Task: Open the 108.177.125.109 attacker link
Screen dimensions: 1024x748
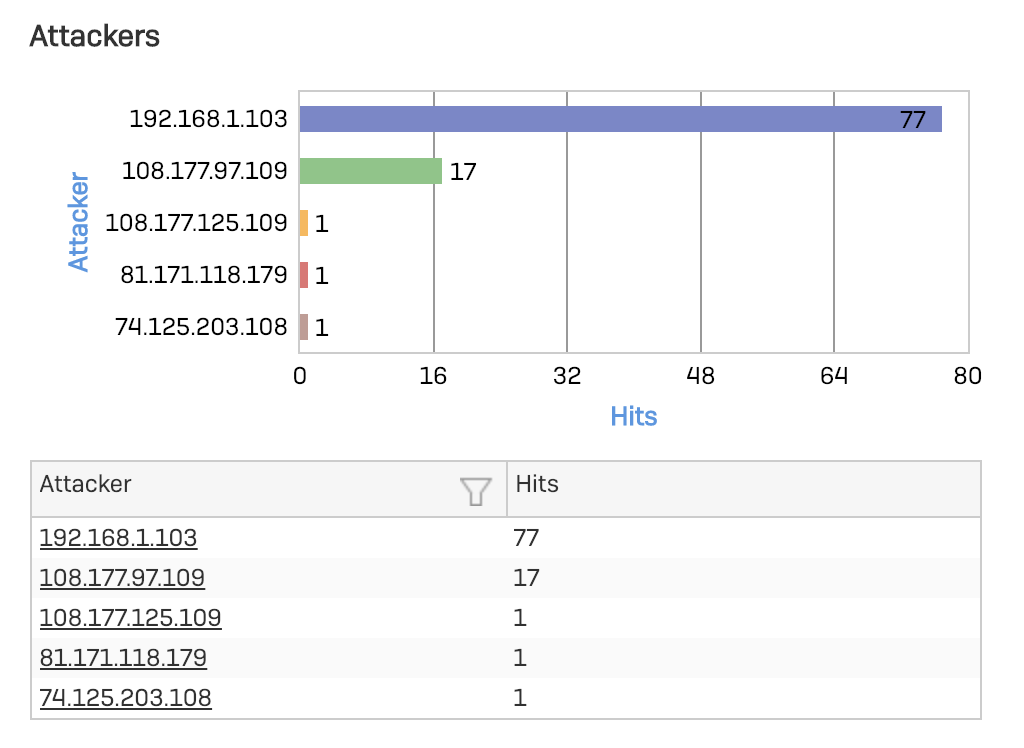Action: (x=130, y=618)
